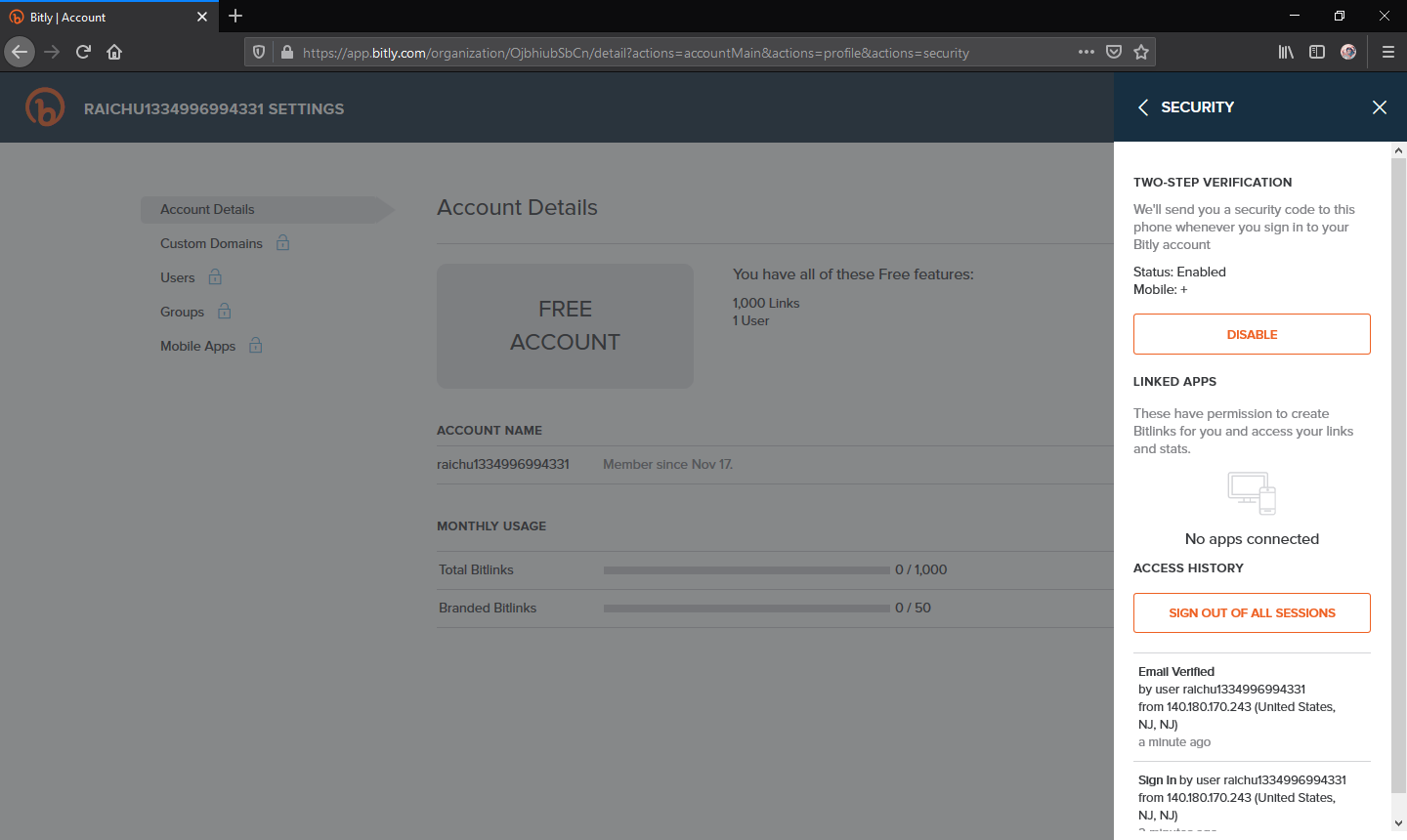Open the Users settings section
1407x840 pixels.
[178, 277]
